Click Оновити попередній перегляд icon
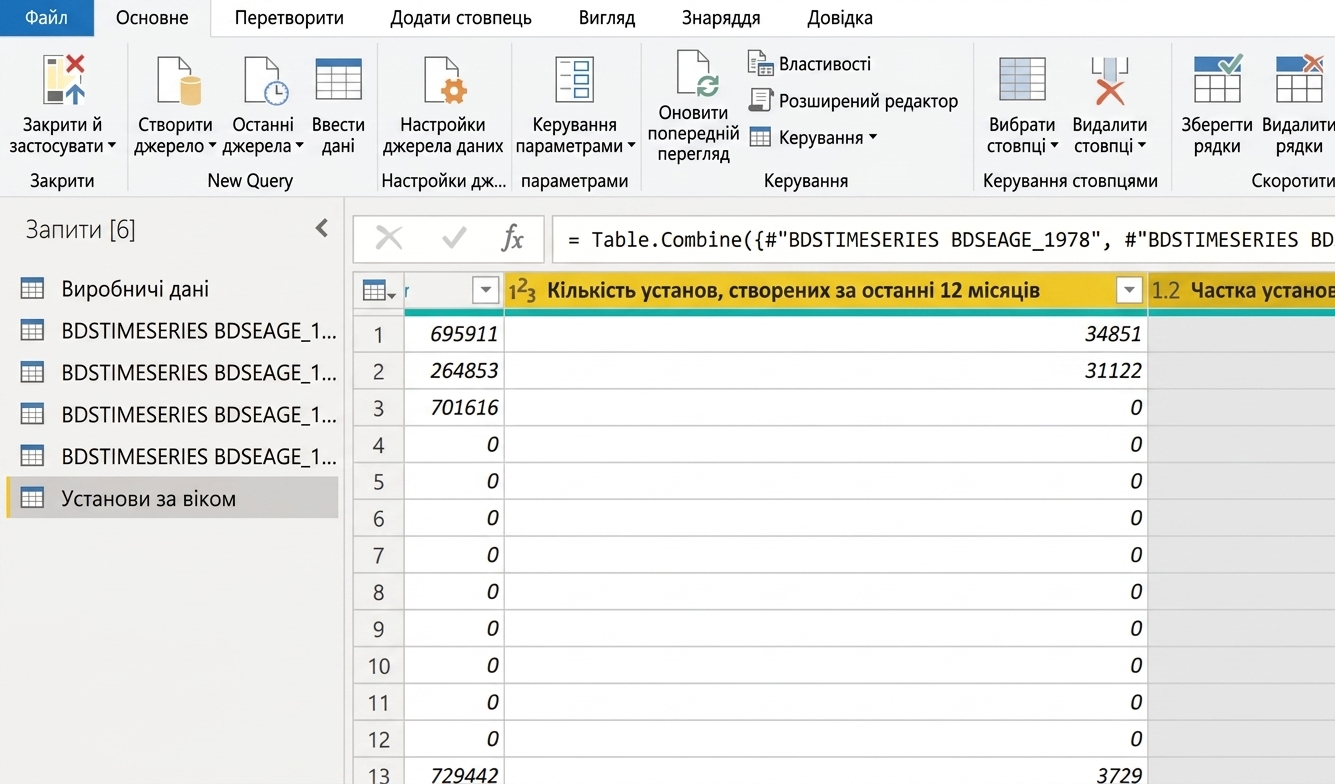 point(698,72)
